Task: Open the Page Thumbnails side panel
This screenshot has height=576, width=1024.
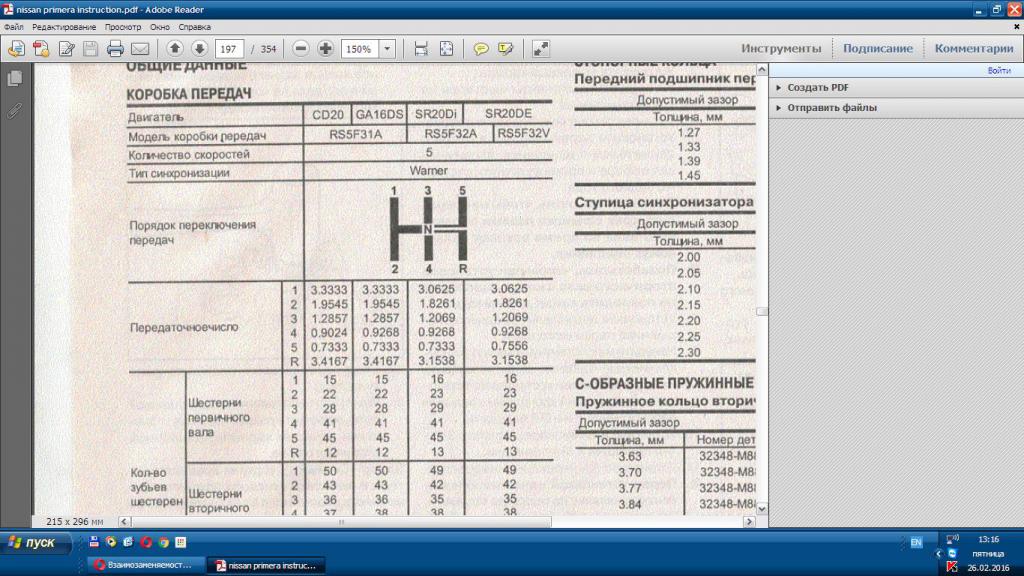Action: point(14,78)
